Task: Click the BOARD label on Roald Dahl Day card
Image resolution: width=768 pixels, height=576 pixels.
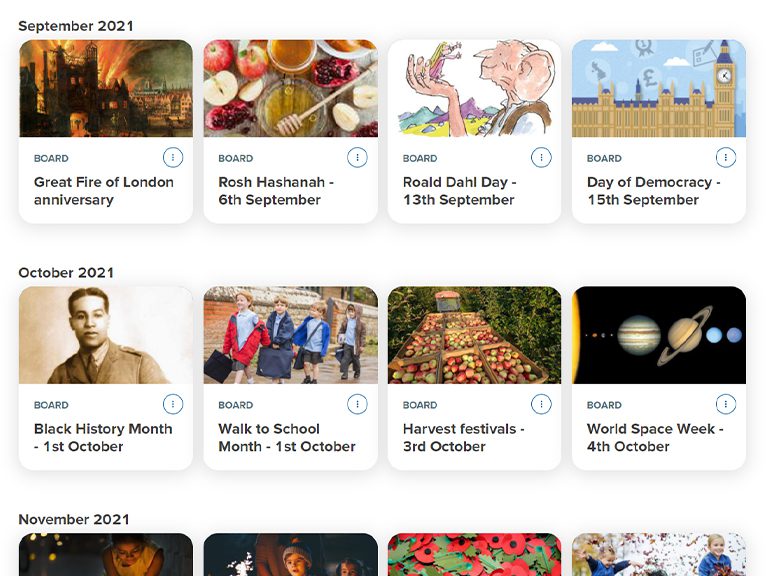Action: click(x=420, y=159)
